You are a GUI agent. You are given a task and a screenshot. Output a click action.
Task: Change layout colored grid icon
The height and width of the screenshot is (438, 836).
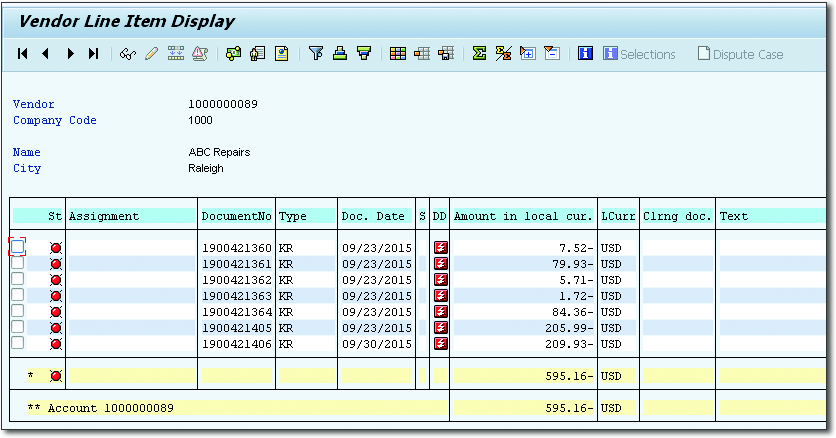[x=398, y=54]
